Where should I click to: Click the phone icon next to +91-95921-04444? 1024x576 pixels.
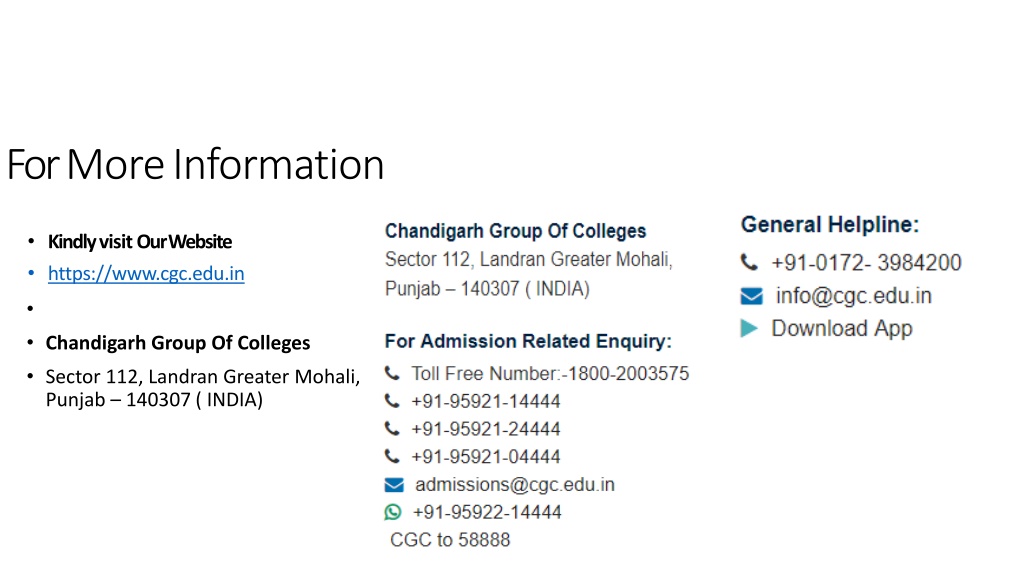pos(392,456)
